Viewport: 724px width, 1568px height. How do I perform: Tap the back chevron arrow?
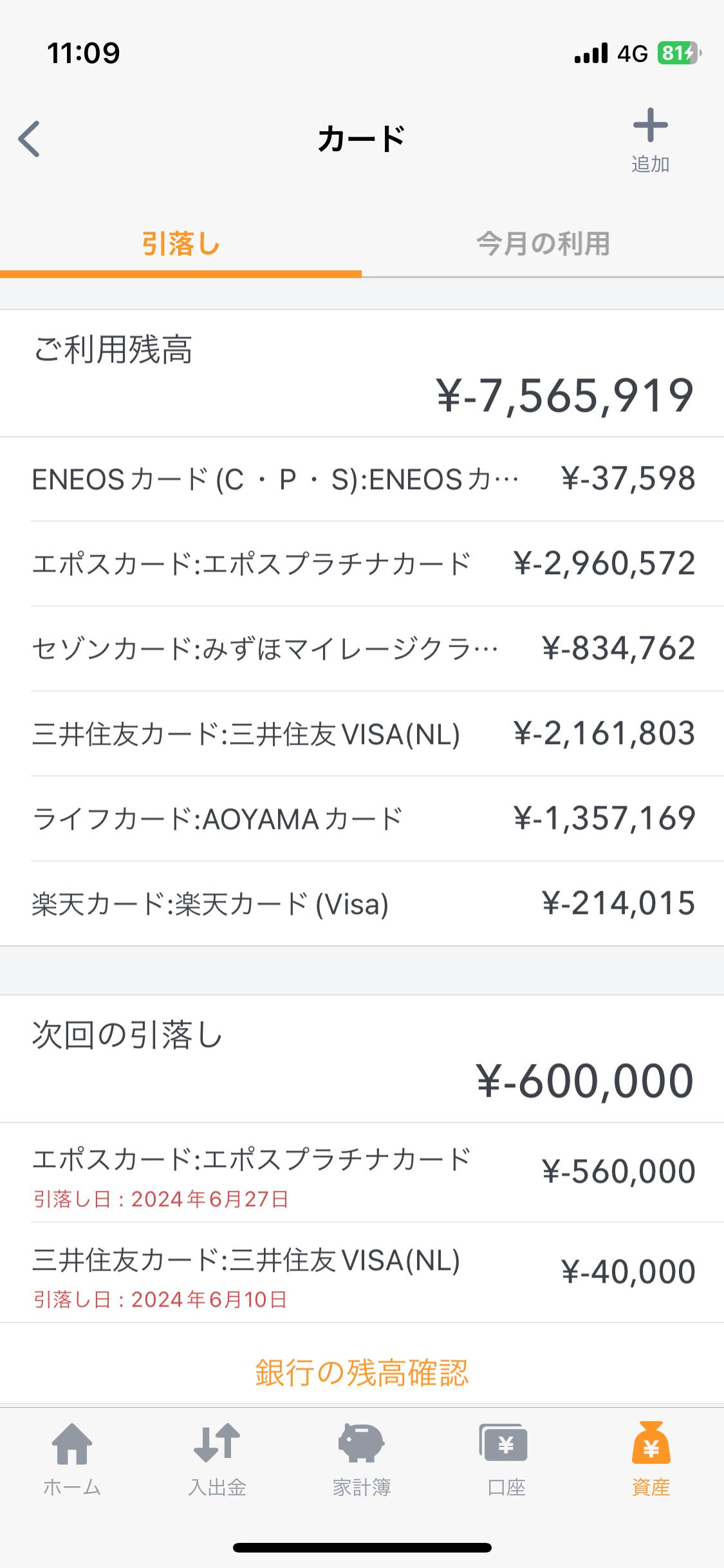[x=30, y=138]
